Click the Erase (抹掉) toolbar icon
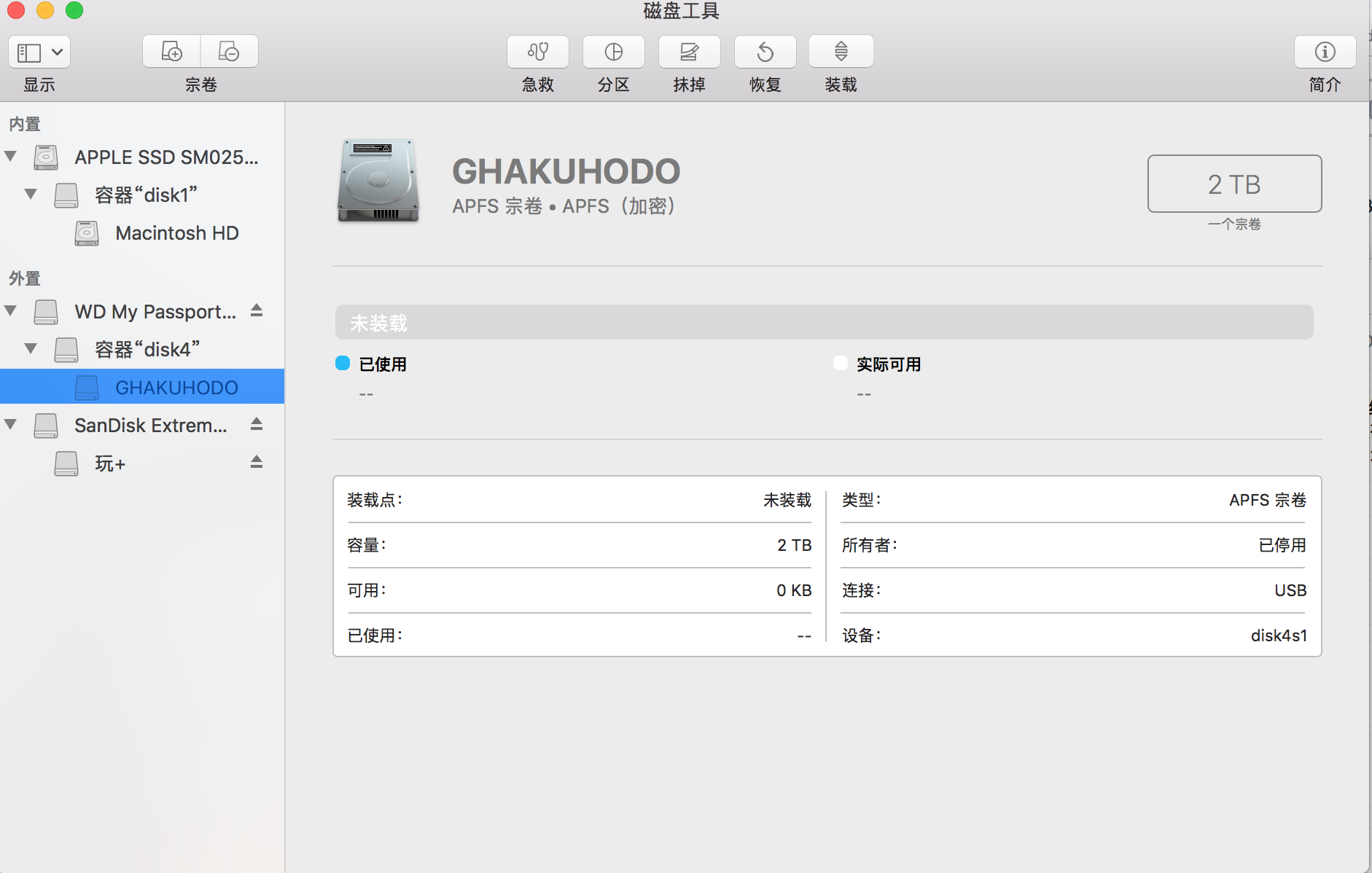The image size is (1372, 873). (x=689, y=52)
